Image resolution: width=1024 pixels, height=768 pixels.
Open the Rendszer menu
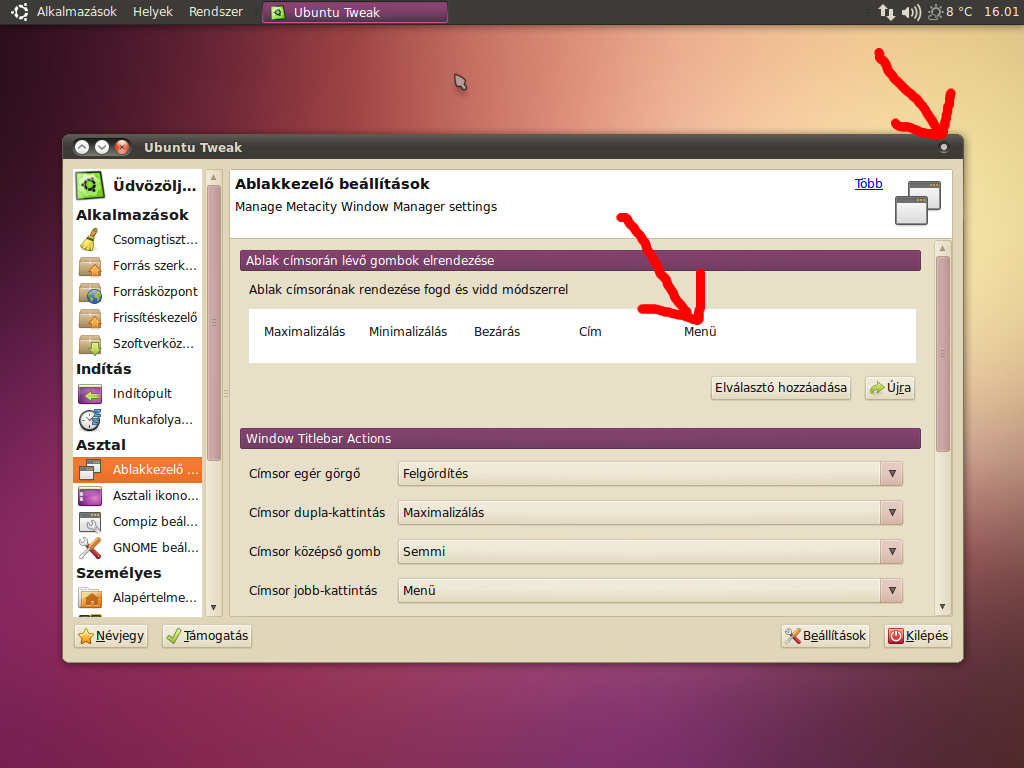coord(215,12)
